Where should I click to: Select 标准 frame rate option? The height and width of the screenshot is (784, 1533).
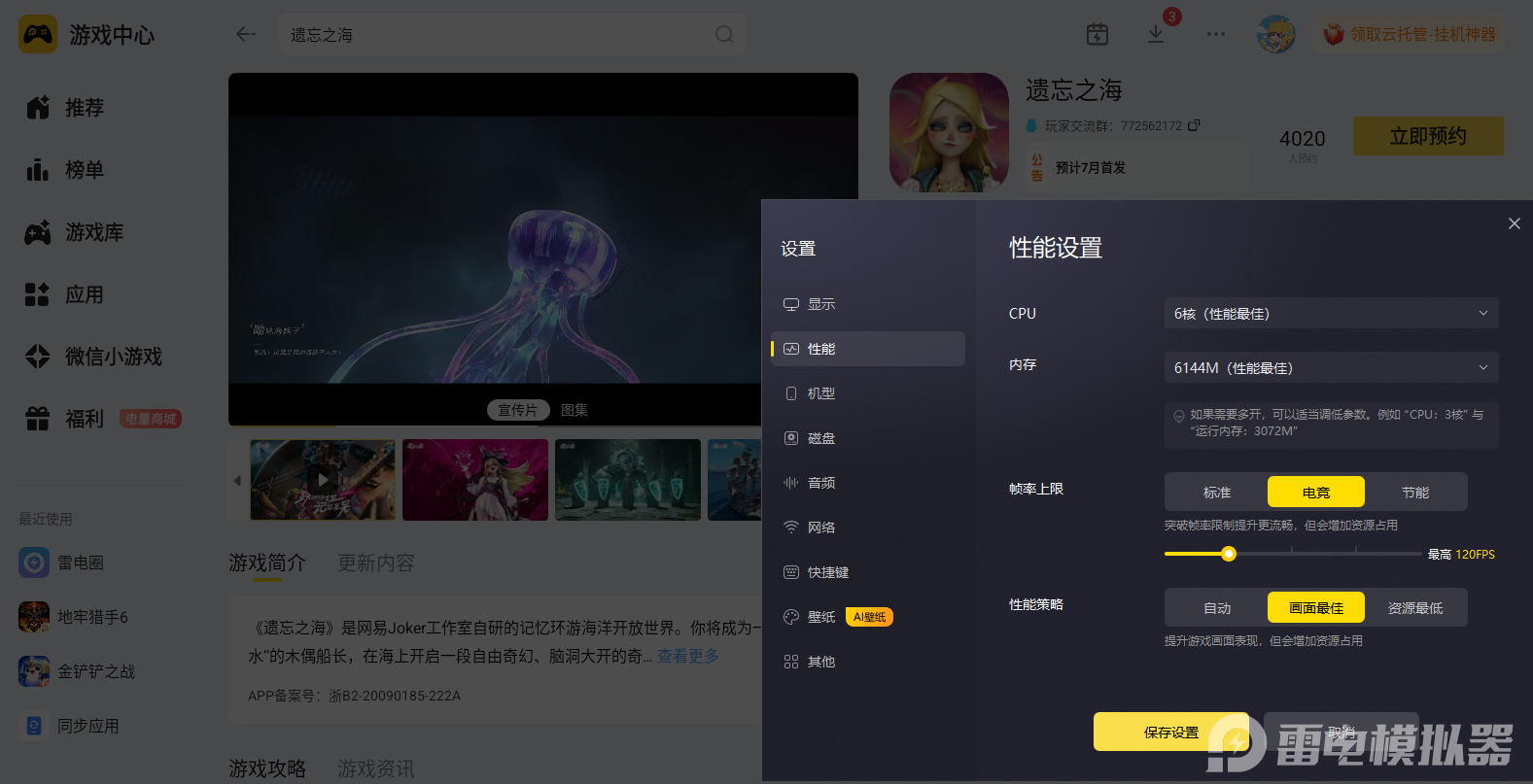(x=1217, y=493)
